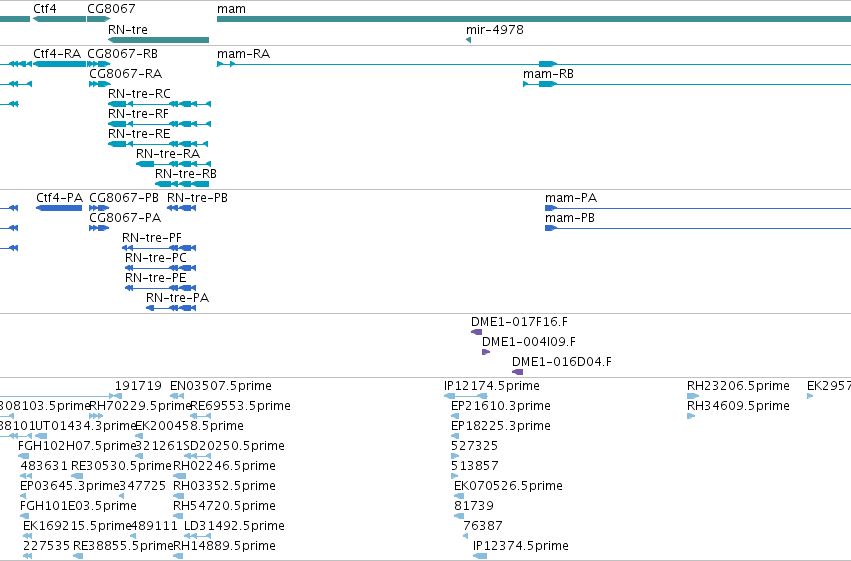The height and width of the screenshot is (561, 851).
Task: Select the CG8067-PB protein glyph
Action: pos(99,208)
